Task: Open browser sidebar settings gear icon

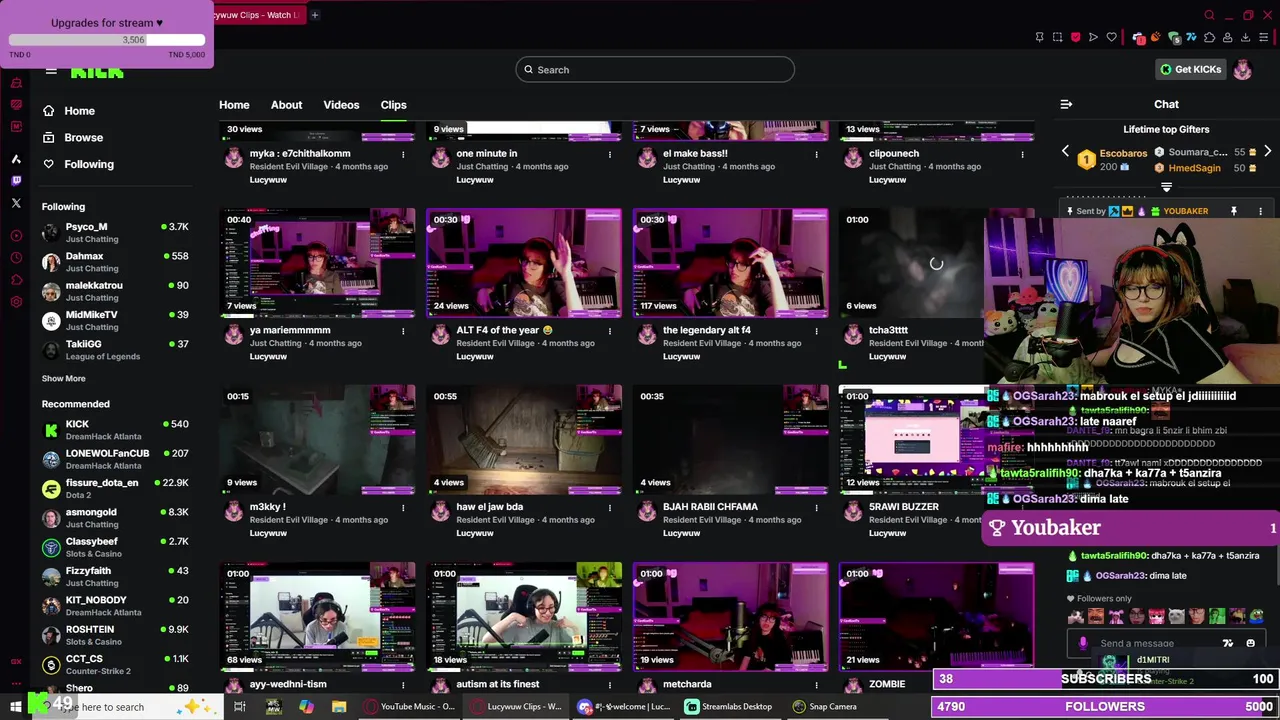Action: point(16,302)
